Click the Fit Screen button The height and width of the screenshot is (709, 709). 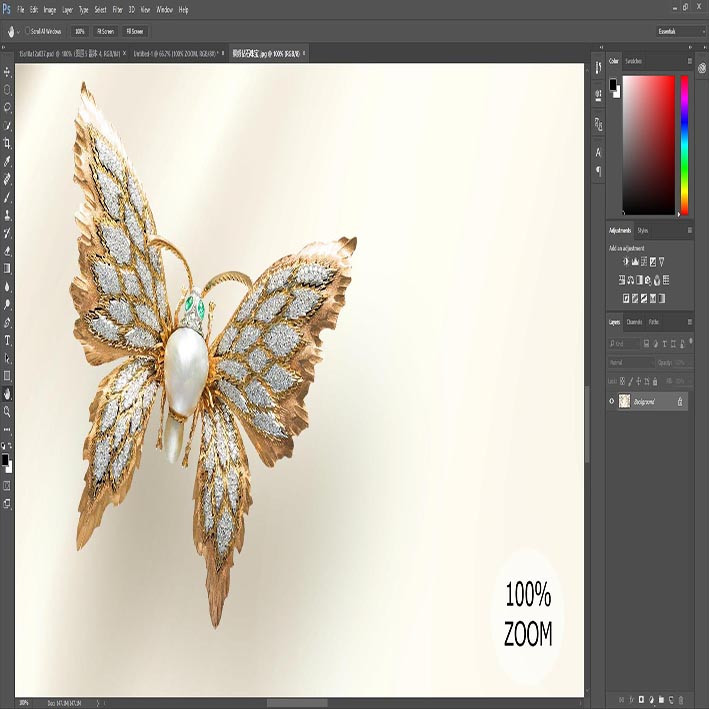pos(105,31)
